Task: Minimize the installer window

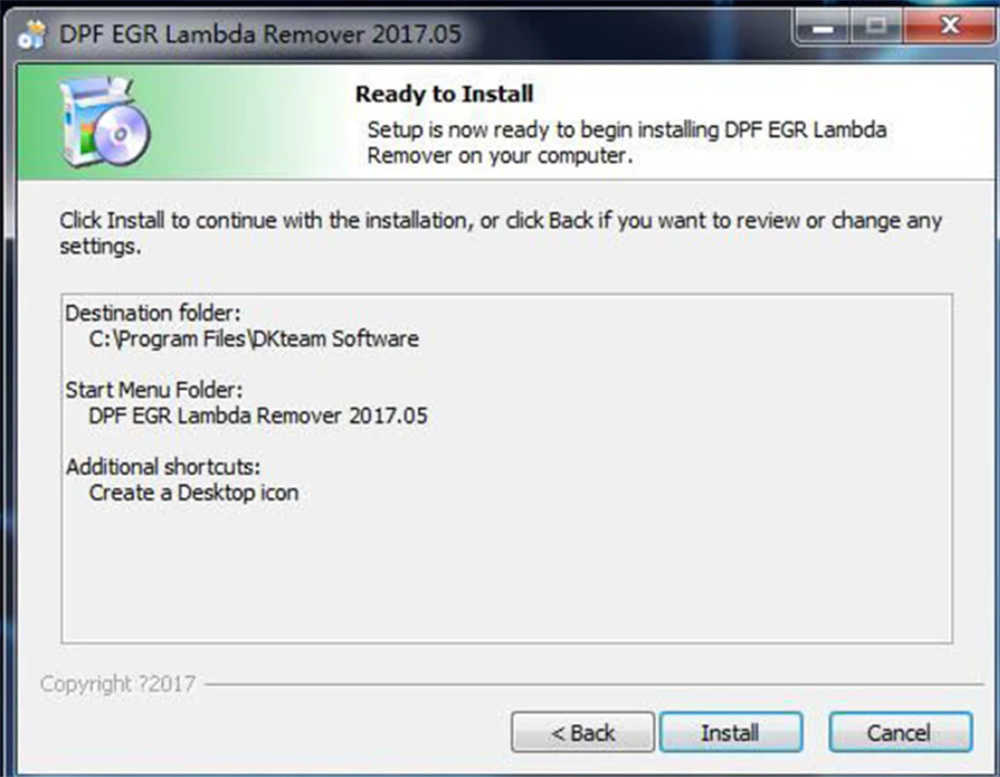Action: point(822,27)
